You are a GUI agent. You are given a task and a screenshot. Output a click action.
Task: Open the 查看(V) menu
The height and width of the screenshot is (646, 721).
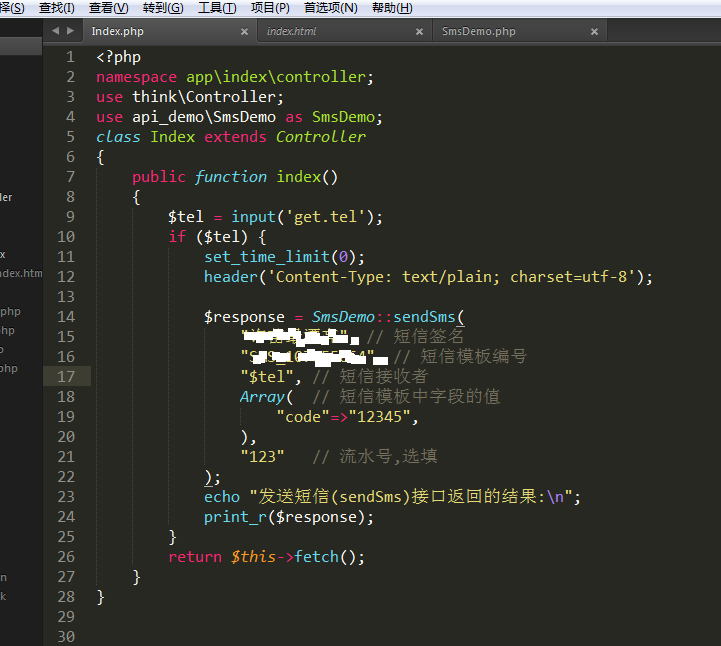[x=108, y=8]
